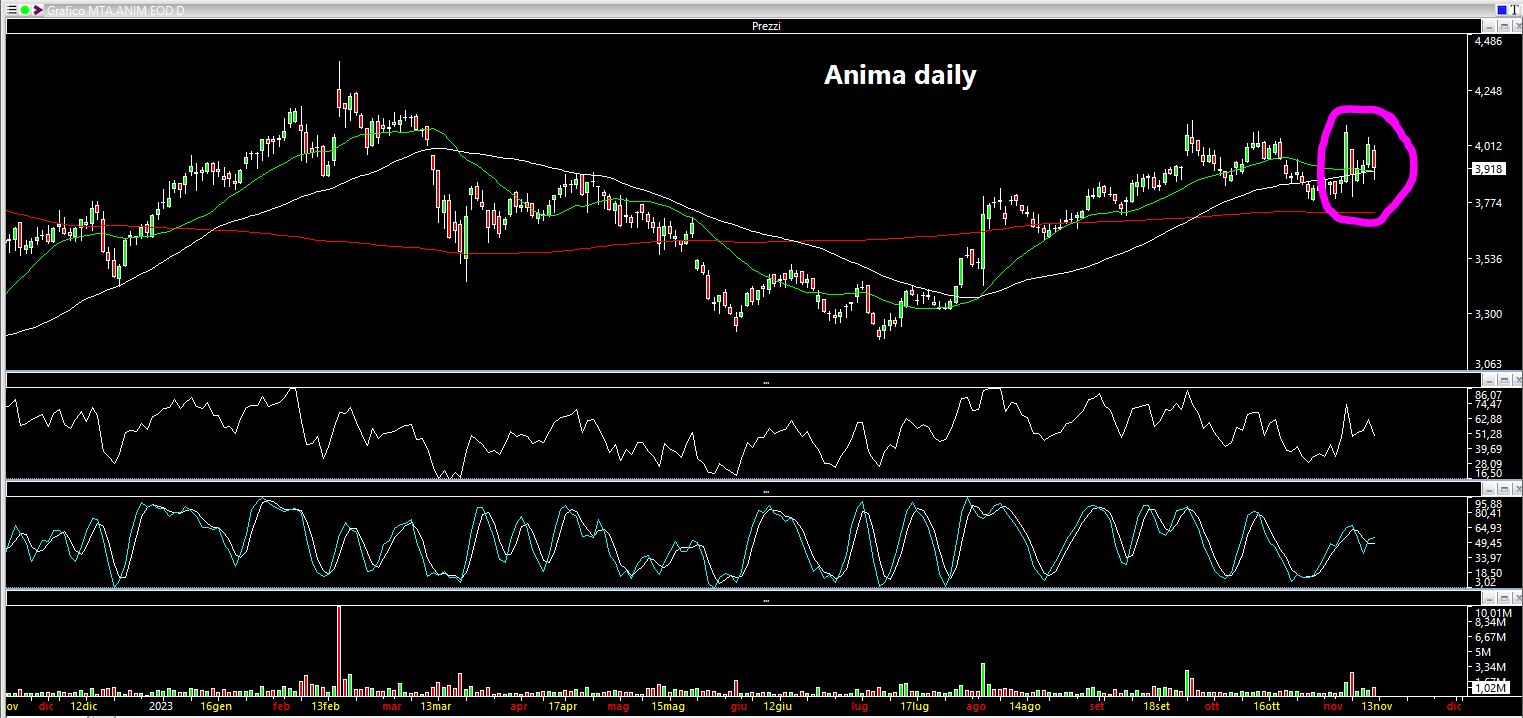Click the 13nov date label
This screenshot has width=1523, height=718.
click(x=1376, y=706)
